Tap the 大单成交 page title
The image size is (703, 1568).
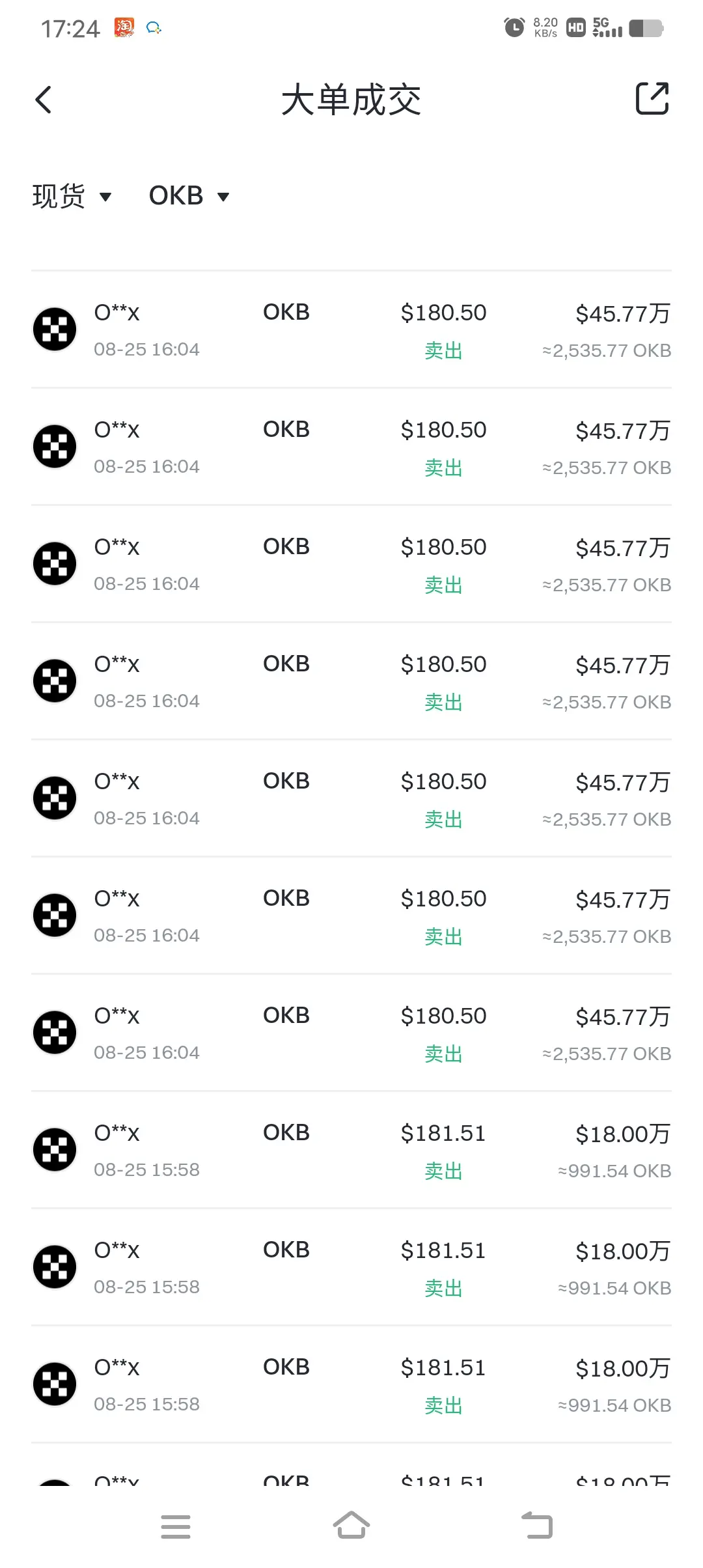coord(351,100)
